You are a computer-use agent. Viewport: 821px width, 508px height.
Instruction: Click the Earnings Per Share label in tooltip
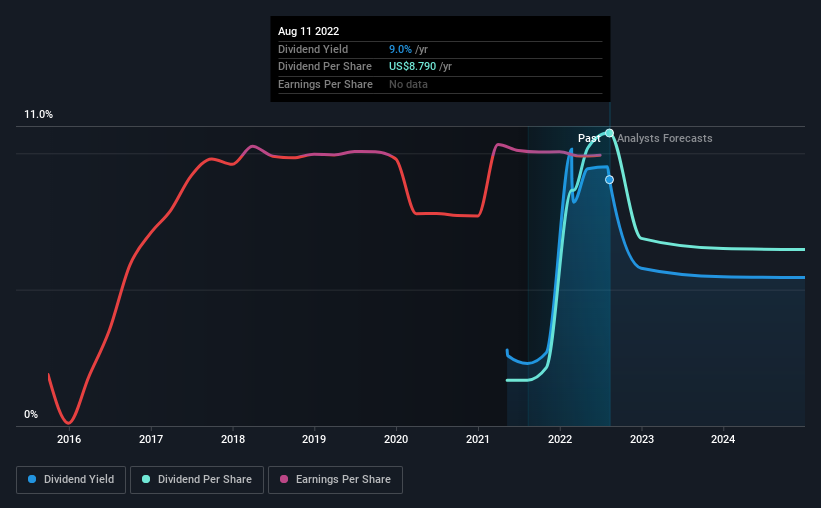pos(326,84)
